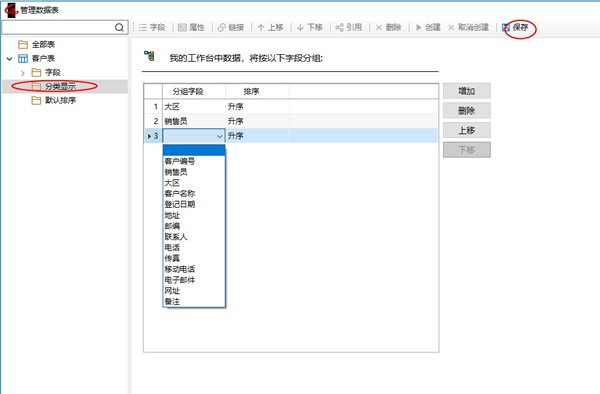
Task: Click the greyed 下移 button beside grid
Action: pos(467,150)
